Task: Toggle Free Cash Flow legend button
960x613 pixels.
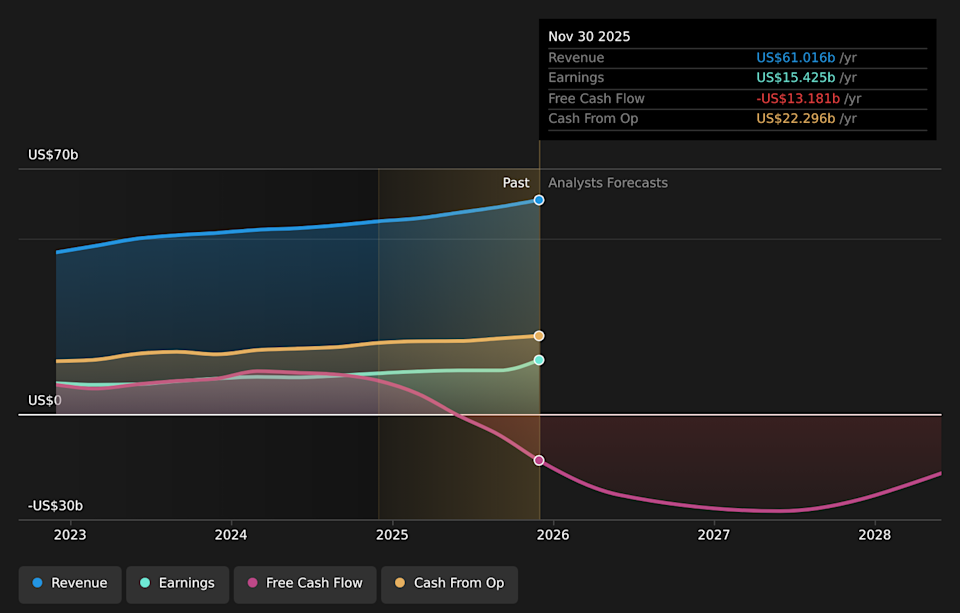Action: pos(305,584)
